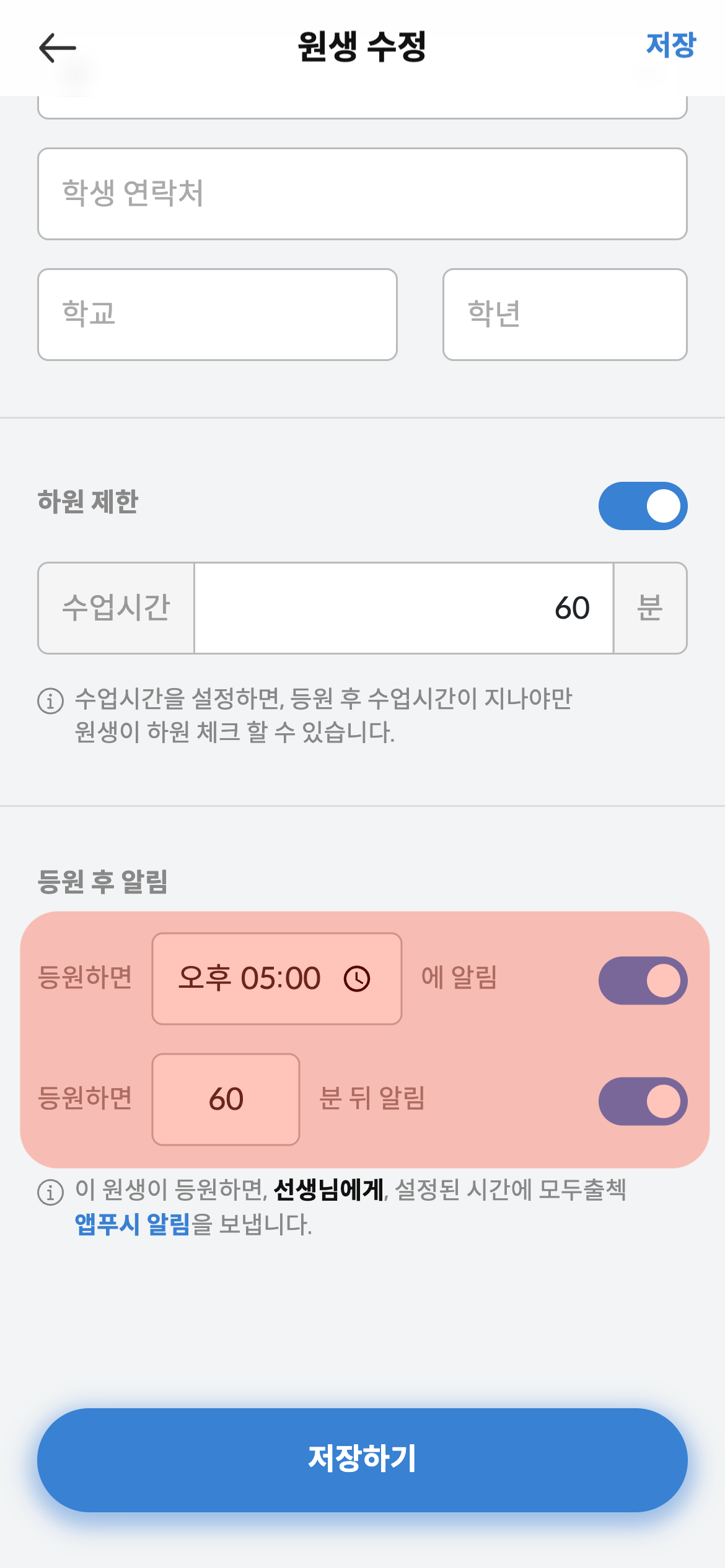Tap the 분 unit label
The height and width of the screenshot is (1568, 725).
(x=650, y=608)
